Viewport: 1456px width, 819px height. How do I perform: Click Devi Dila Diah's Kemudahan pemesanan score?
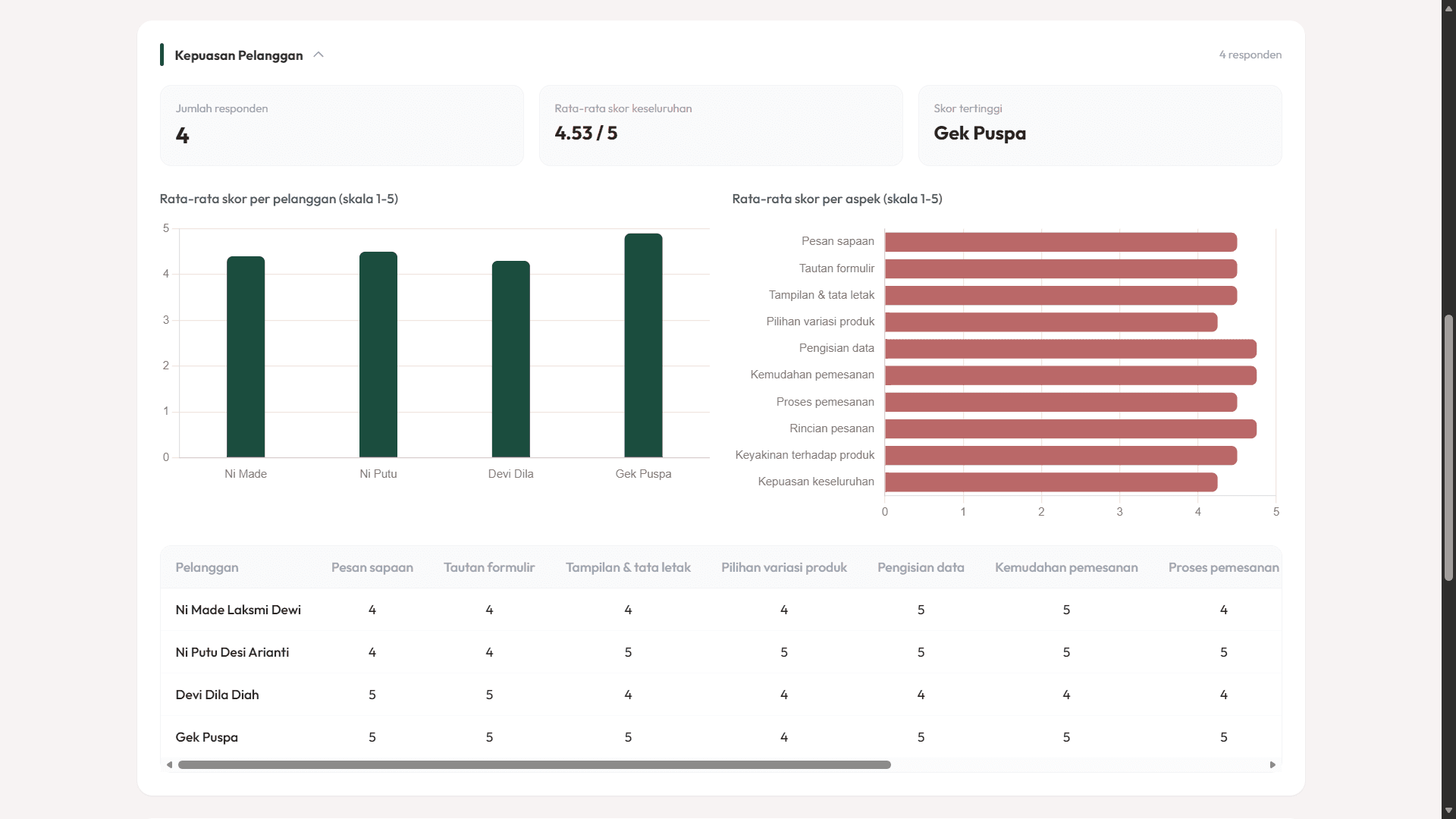(x=1066, y=695)
